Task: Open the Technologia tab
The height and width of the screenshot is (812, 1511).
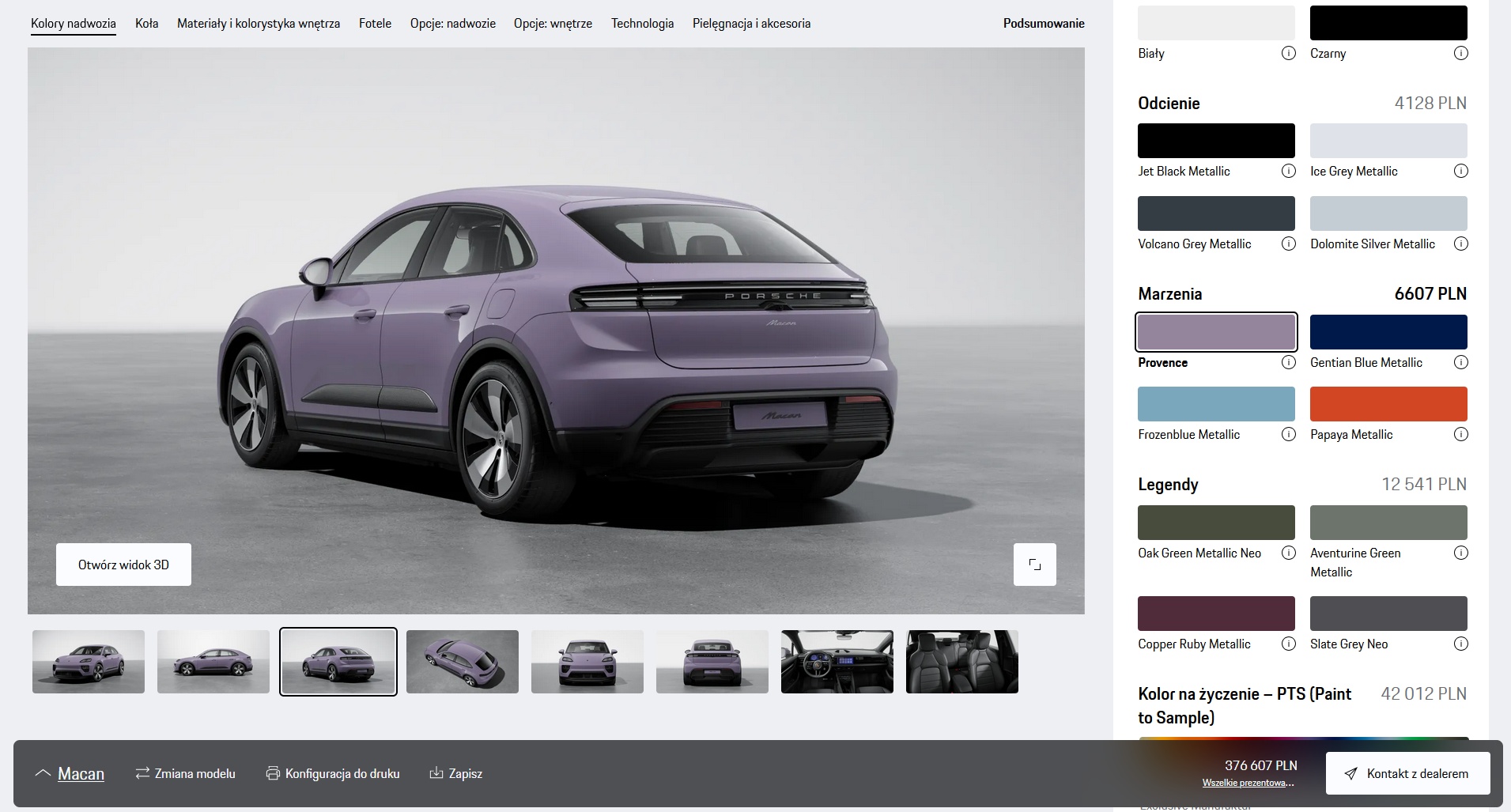Action: (x=642, y=24)
